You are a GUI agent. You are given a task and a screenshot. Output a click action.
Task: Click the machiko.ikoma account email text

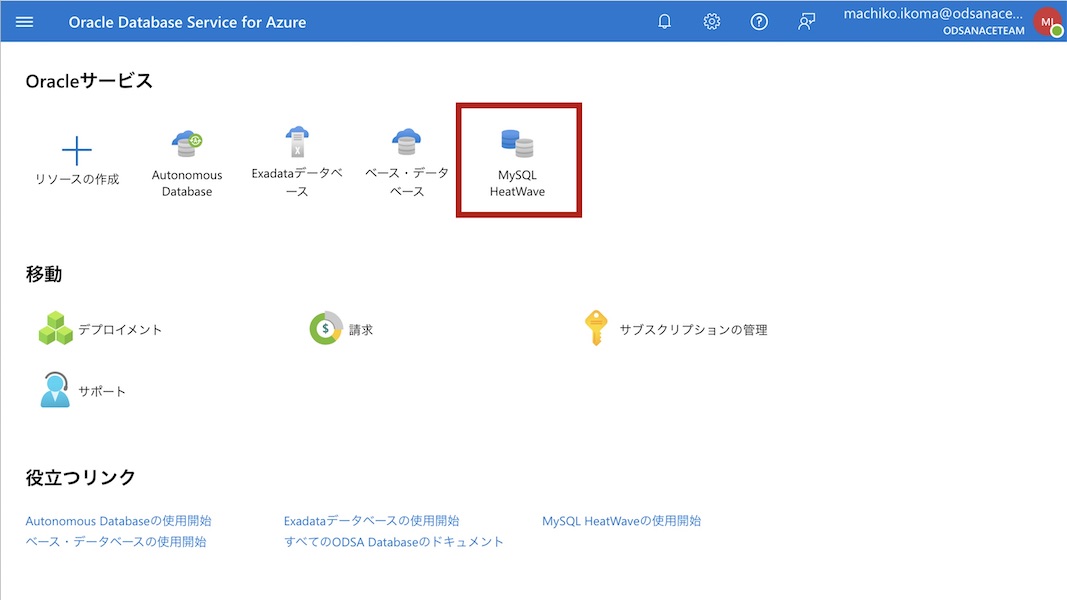click(x=933, y=14)
